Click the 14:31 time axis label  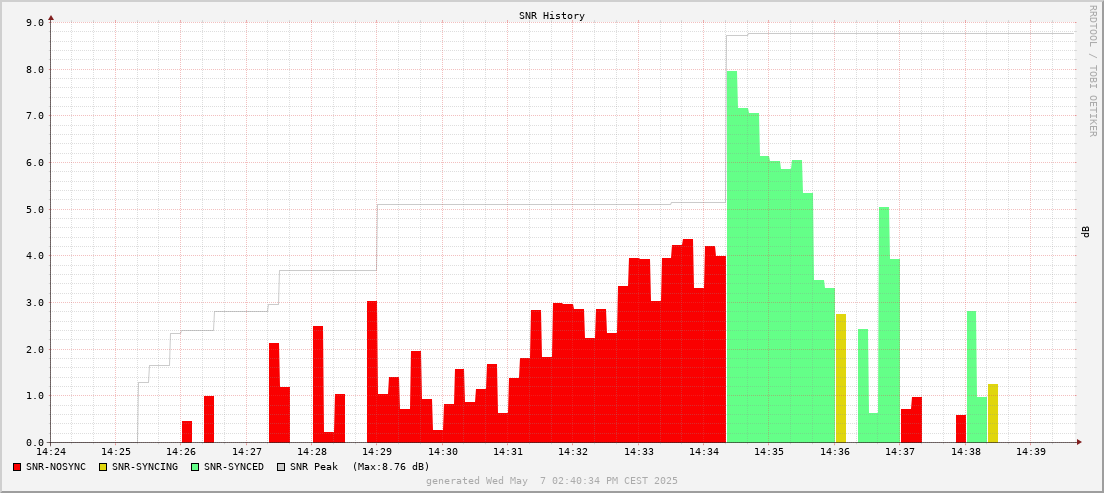508,451
